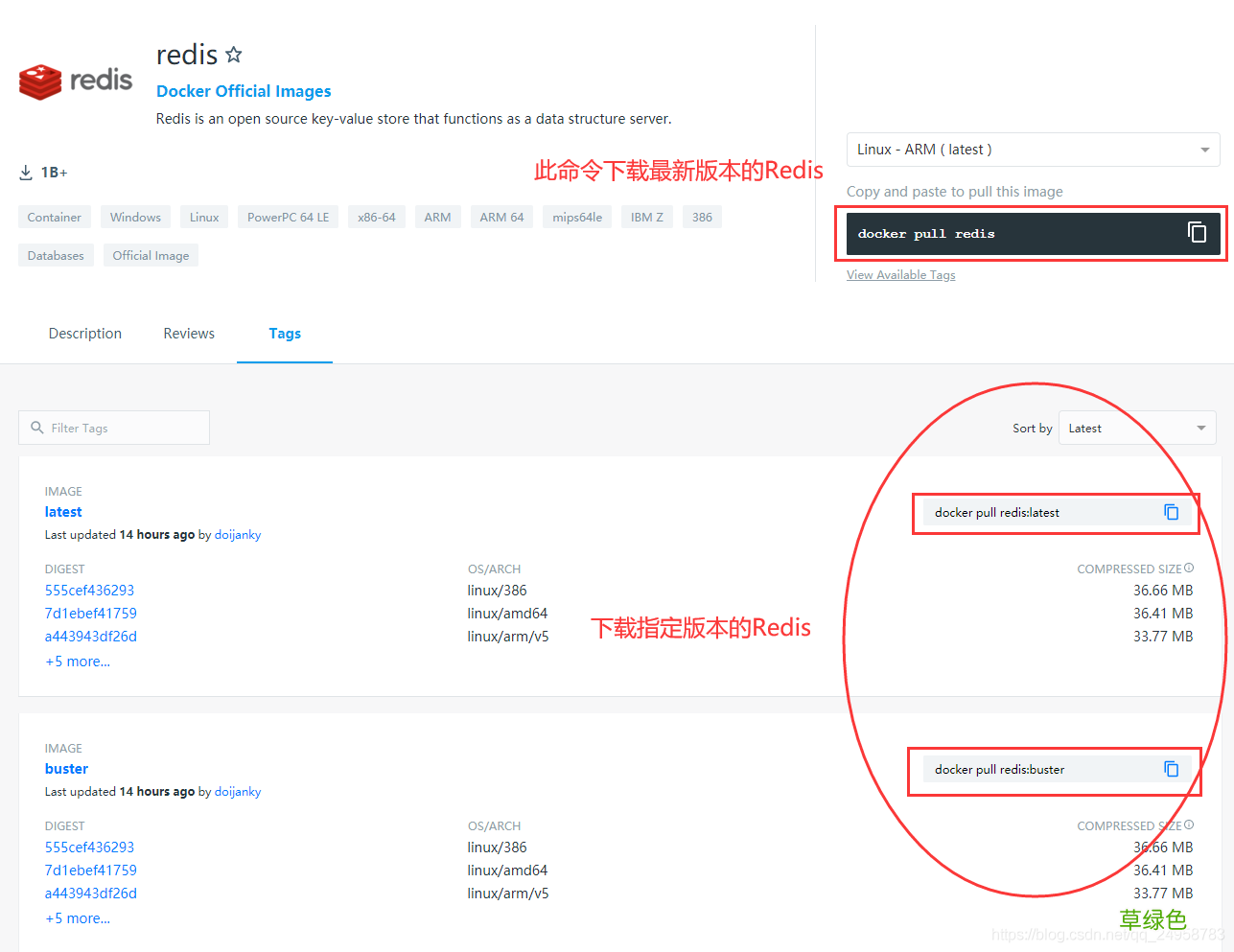
Task: Open digest a443943df26d under buster
Action: point(91,894)
